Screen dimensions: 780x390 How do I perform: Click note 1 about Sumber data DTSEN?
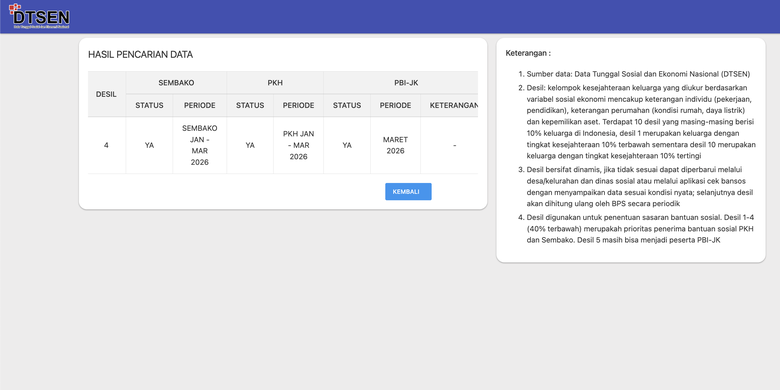[x=638, y=74]
